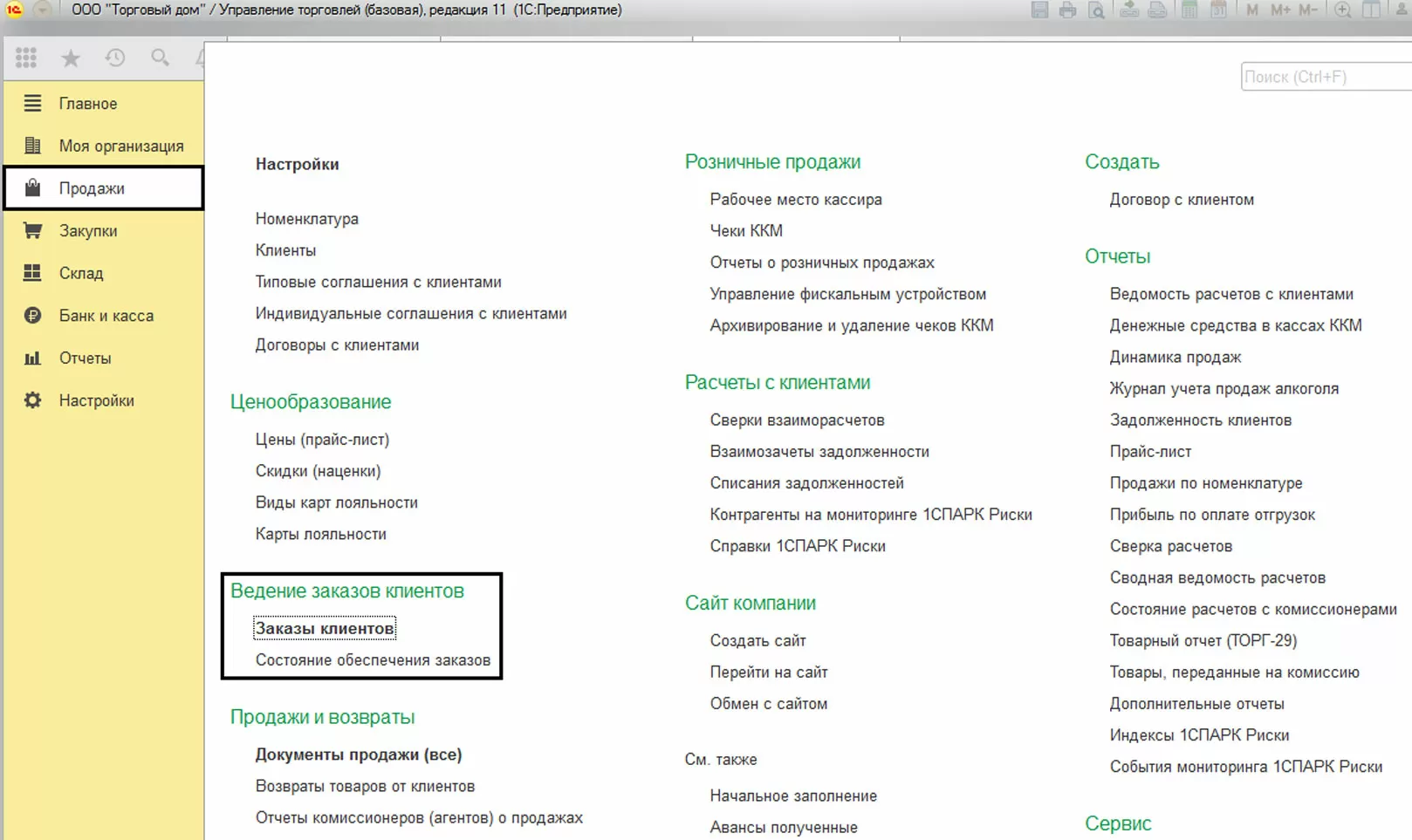This screenshot has width=1412, height=840.
Task: Click the 1C logo icon in the title bar
Action: [14, 10]
